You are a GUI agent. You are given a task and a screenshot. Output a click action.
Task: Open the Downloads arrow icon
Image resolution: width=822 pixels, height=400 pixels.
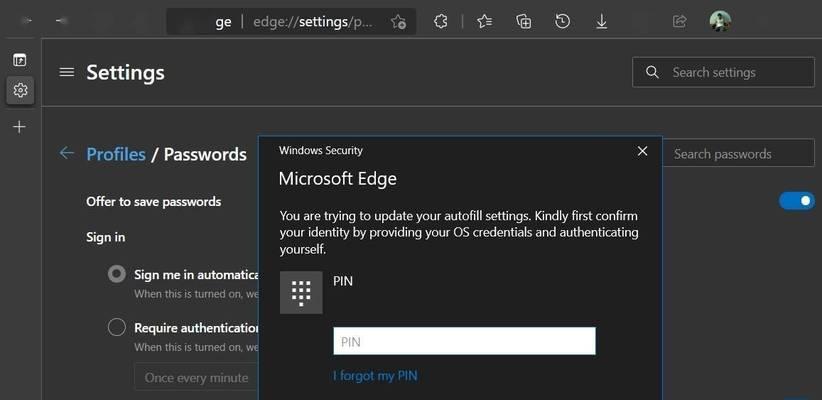(x=602, y=21)
